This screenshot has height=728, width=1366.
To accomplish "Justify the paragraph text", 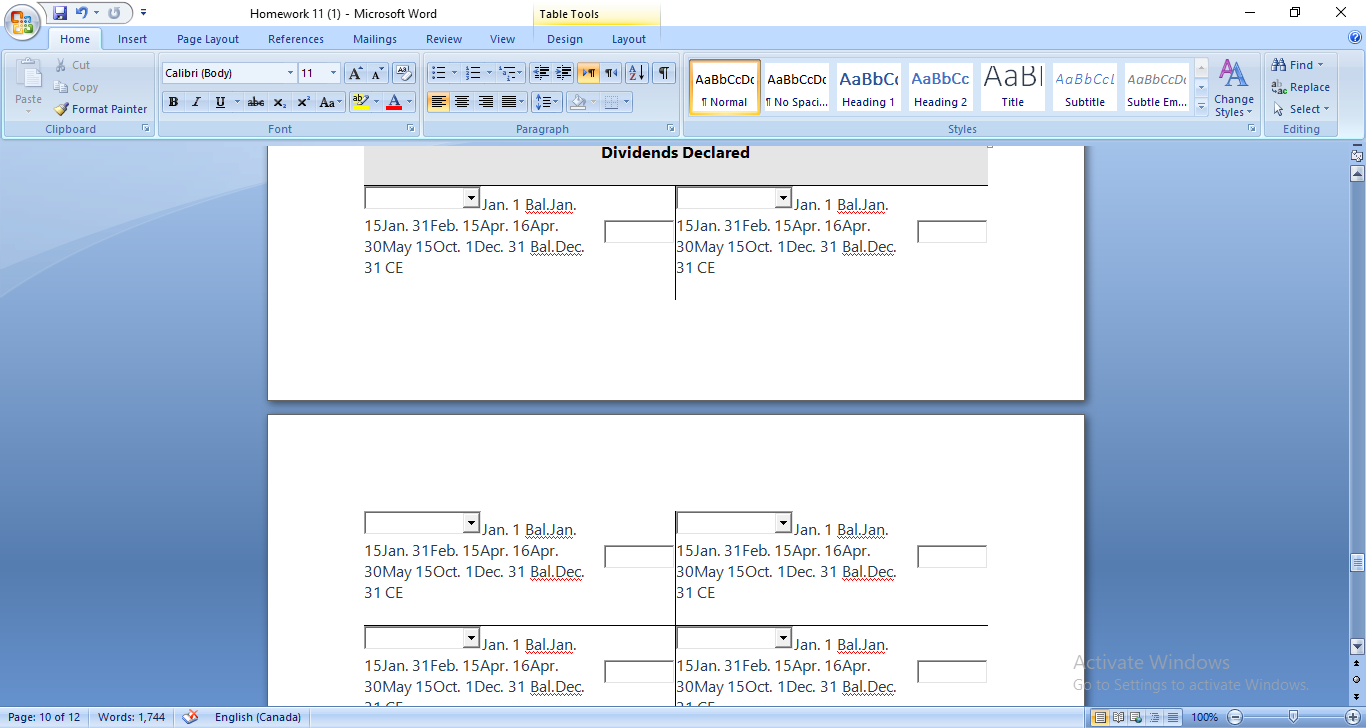I will [509, 102].
